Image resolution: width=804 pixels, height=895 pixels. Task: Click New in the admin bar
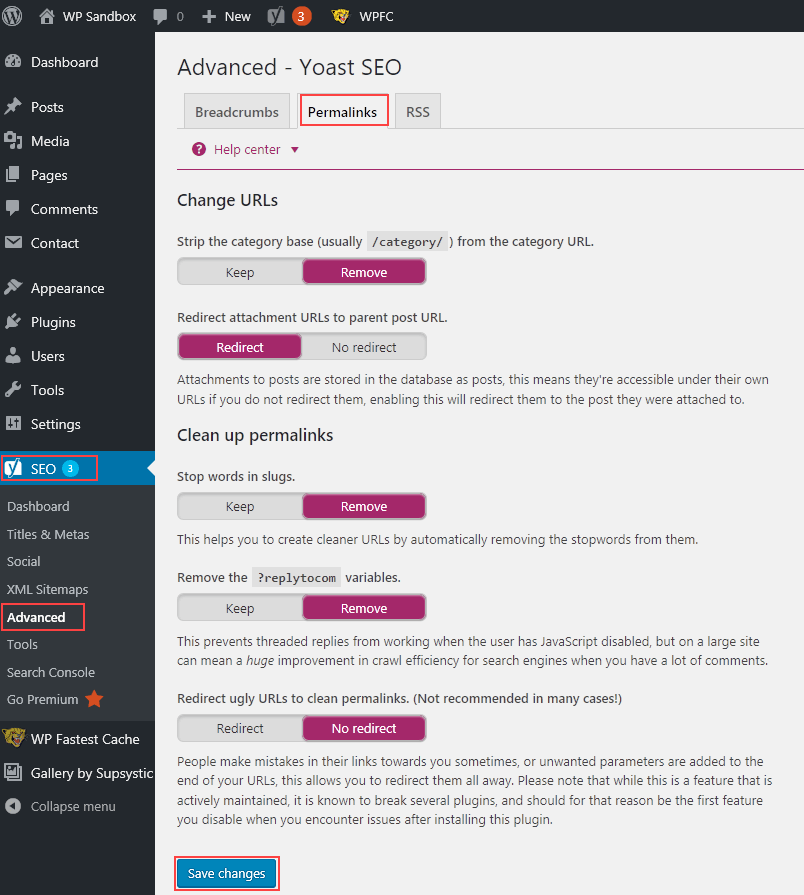coord(237,17)
